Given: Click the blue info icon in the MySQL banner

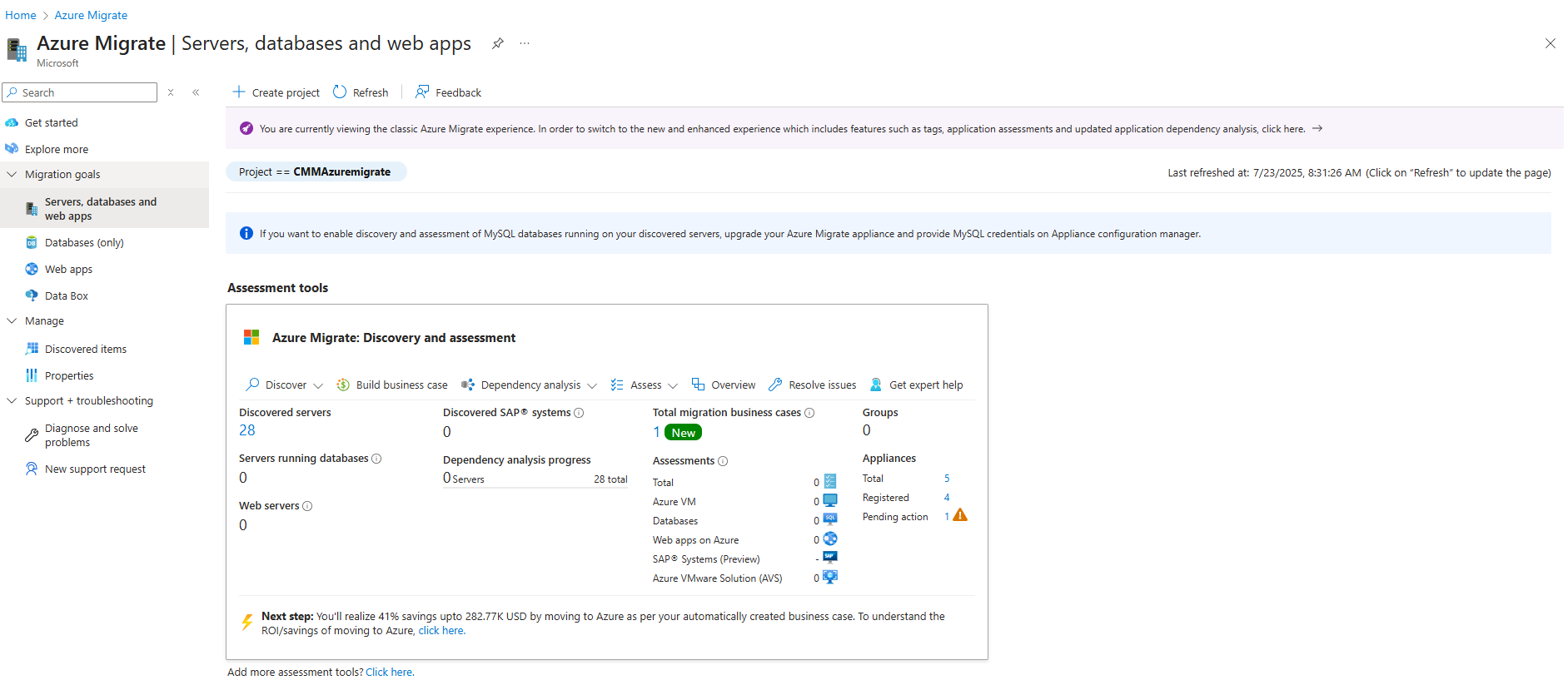Looking at the screenshot, I should pyautogui.click(x=246, y=233).
